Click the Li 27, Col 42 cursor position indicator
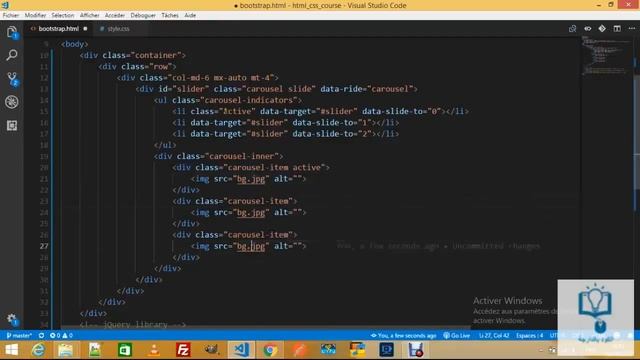 pyautogui.click(x=494, y=336)
